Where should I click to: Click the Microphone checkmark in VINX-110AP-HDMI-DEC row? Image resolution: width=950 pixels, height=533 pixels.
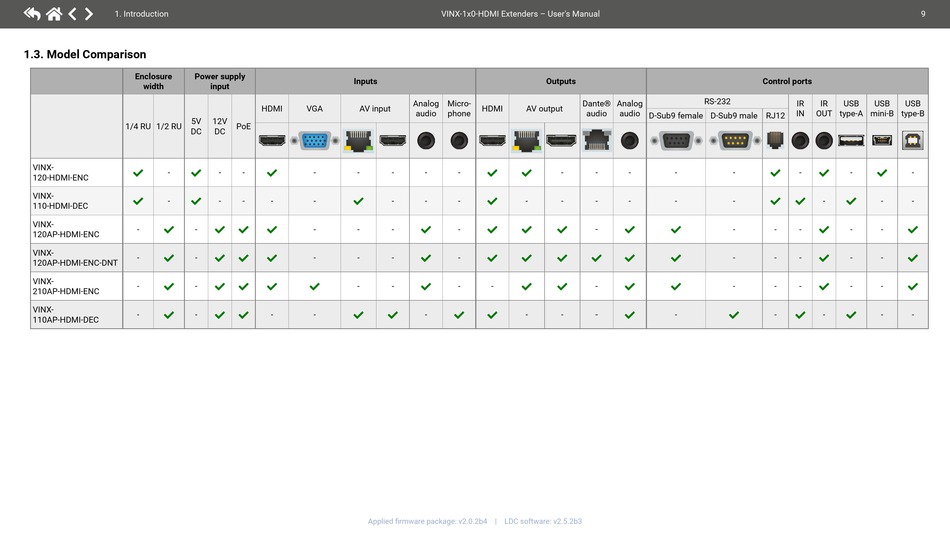tap(459, 315)
